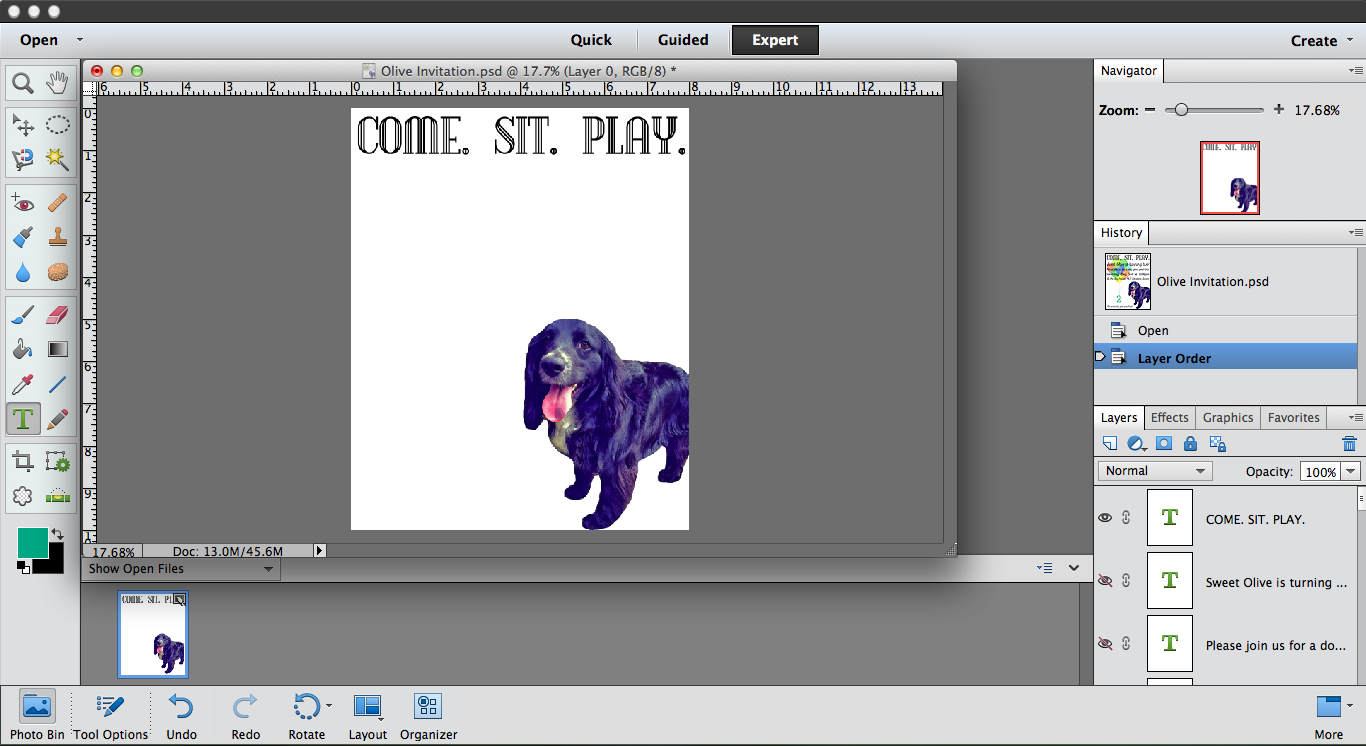Open the Graphics tab
Viewport: 1366px width, 746px height.
(x=1228, y=418)
